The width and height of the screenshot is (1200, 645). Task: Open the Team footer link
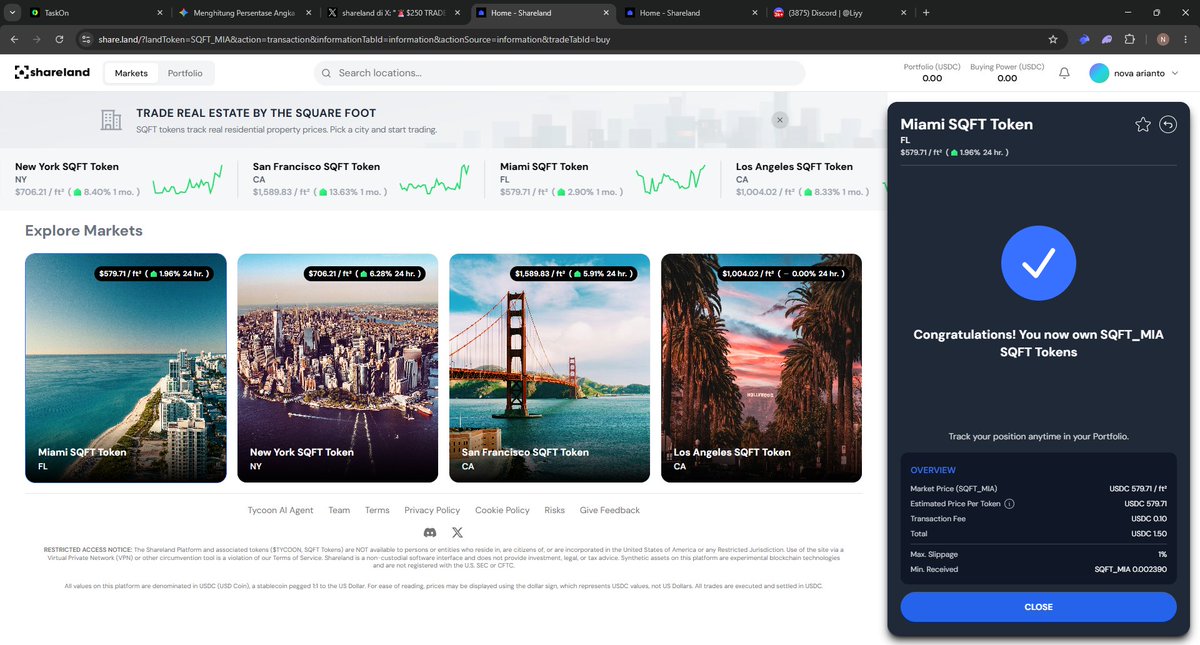click(339, 510)
